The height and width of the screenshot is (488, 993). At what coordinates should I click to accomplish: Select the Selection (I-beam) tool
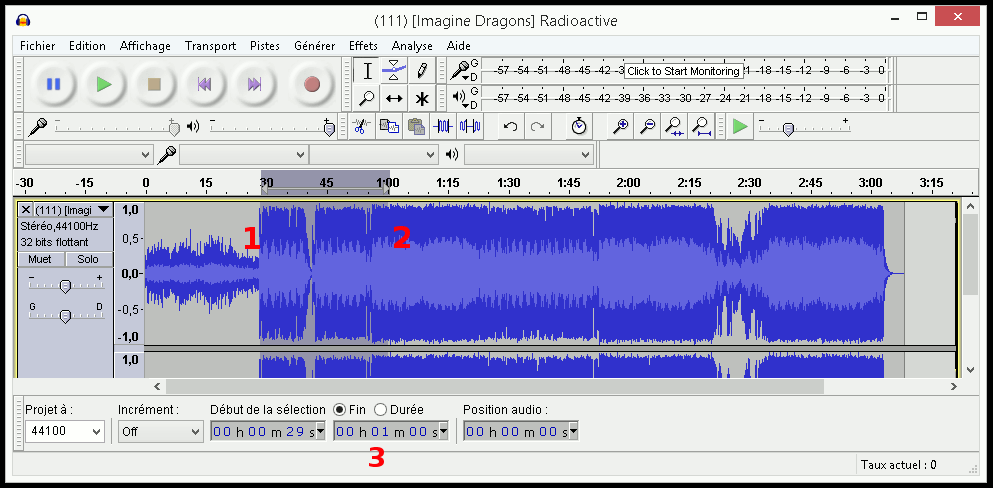tap(367, 71)
